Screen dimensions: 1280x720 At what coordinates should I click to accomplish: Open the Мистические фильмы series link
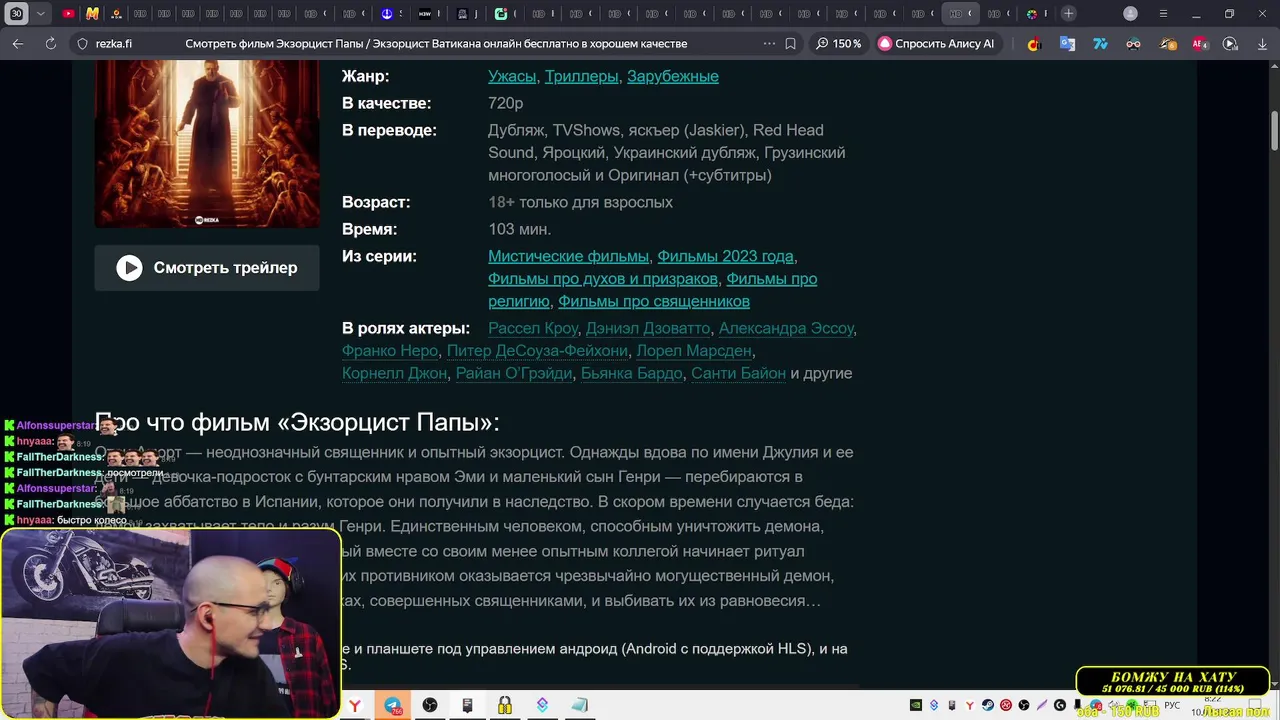pyautogui.click(x=568, y=256)
